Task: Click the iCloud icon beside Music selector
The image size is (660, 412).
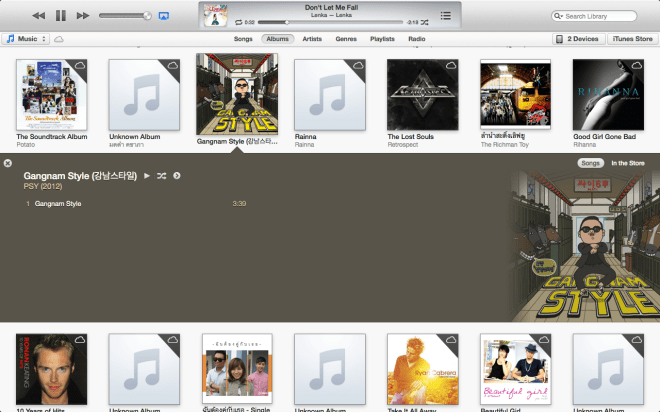Action: tap(58, 39)
